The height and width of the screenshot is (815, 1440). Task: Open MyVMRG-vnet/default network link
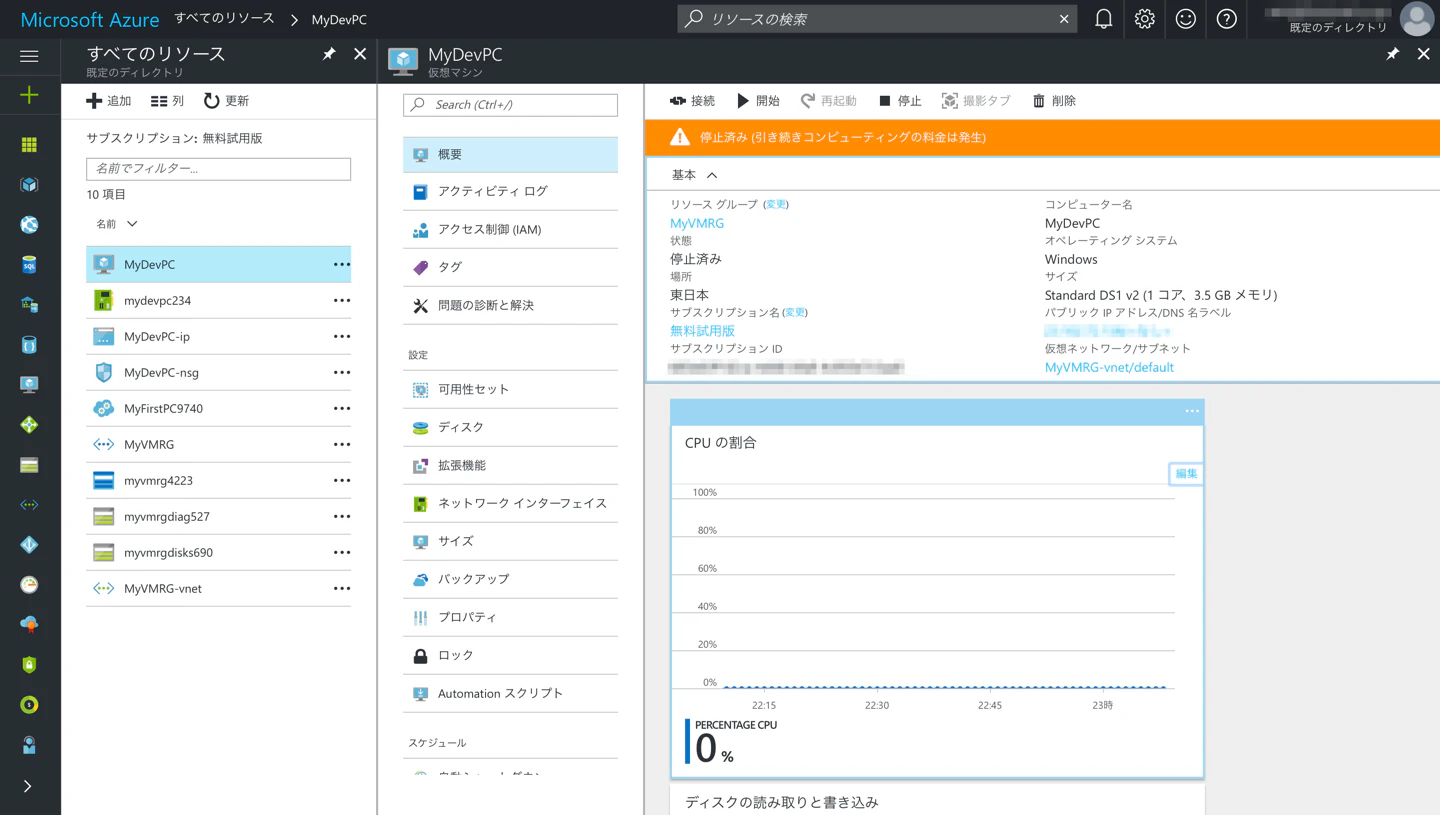1109,367
